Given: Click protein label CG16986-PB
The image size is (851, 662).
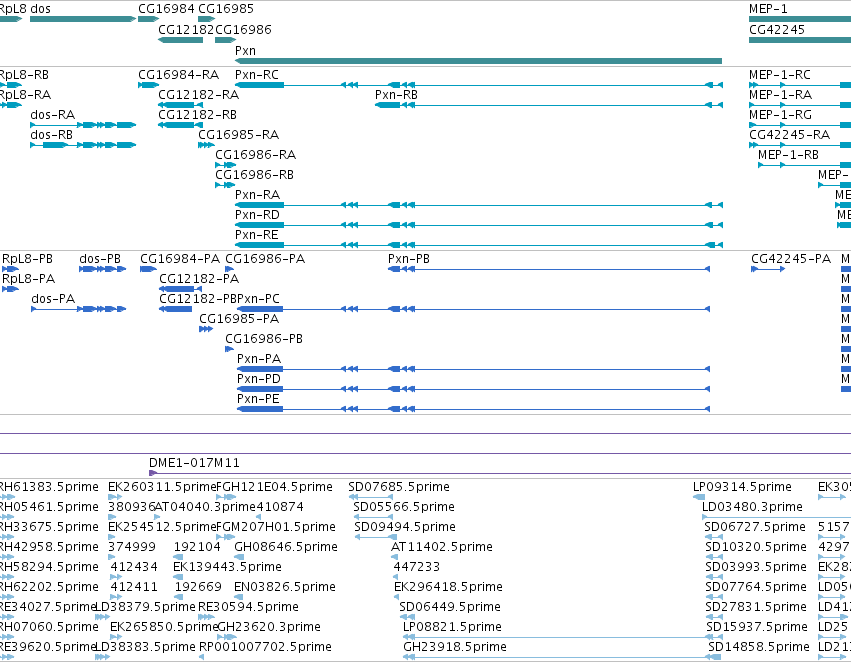Looking at the screenshot, I should [264, 340].
